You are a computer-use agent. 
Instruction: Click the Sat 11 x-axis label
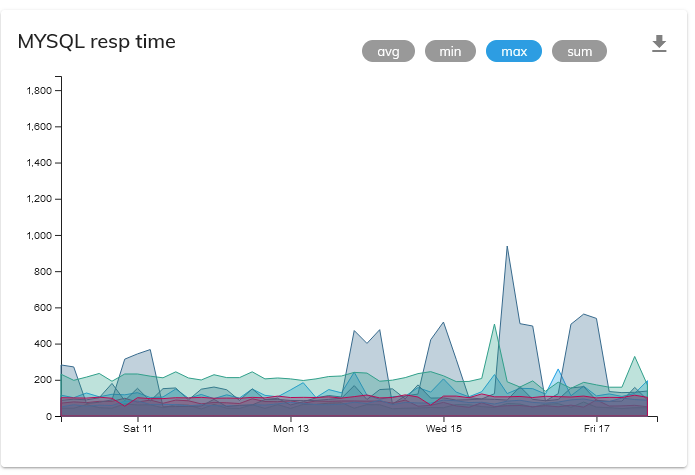(x=137, y=430)
